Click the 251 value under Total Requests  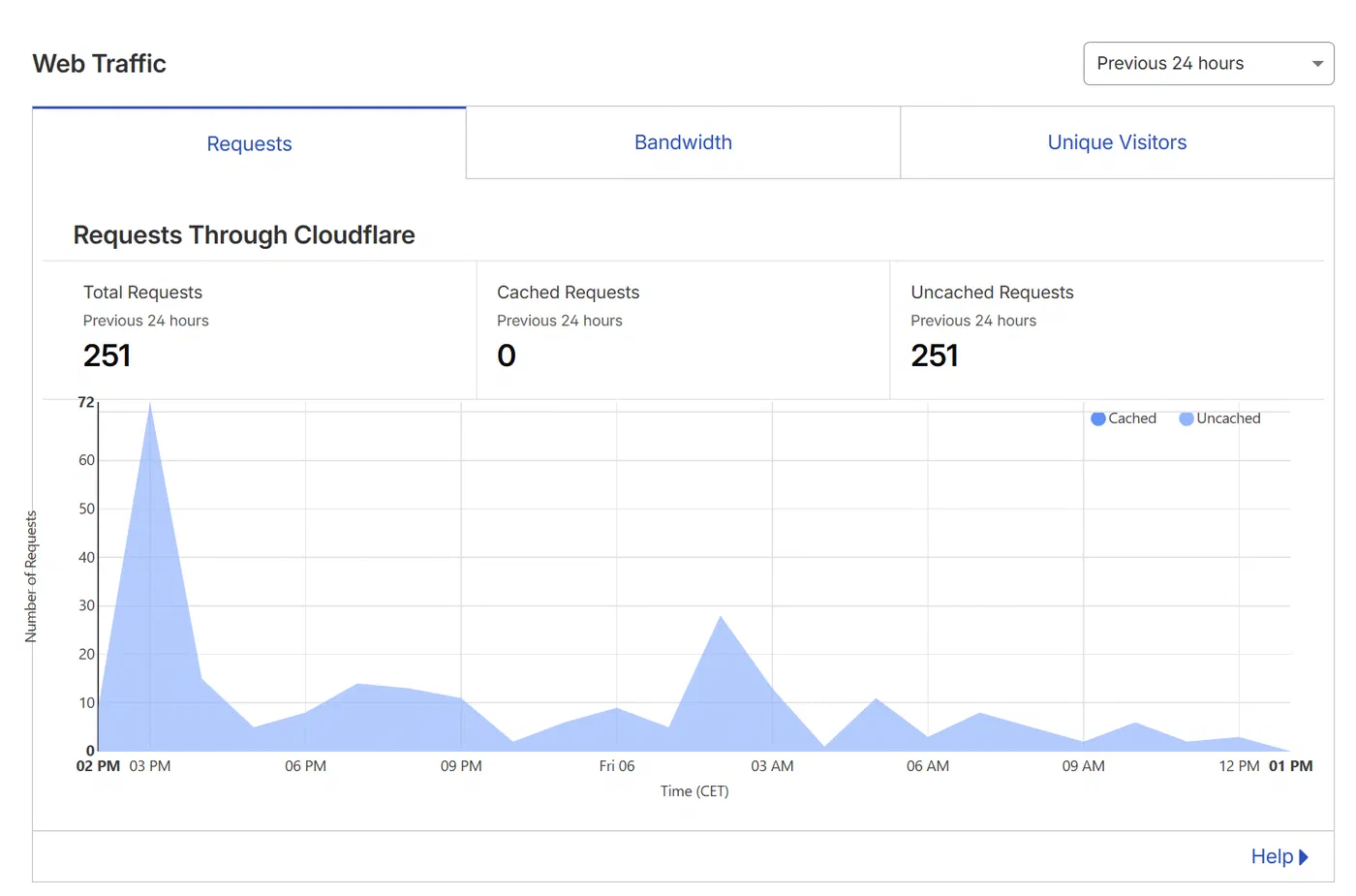107,355
